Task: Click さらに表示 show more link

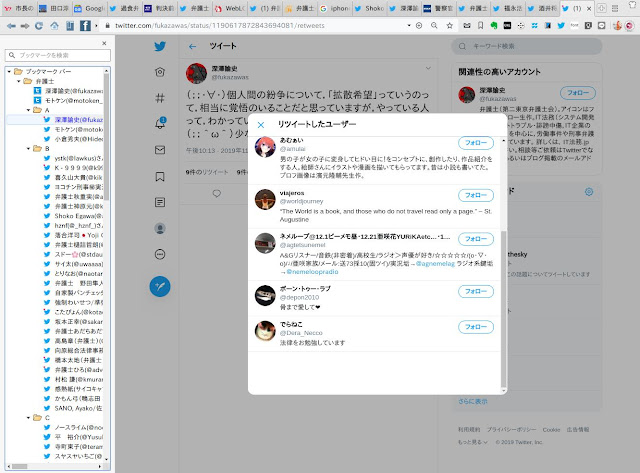Action: point(473,401)
